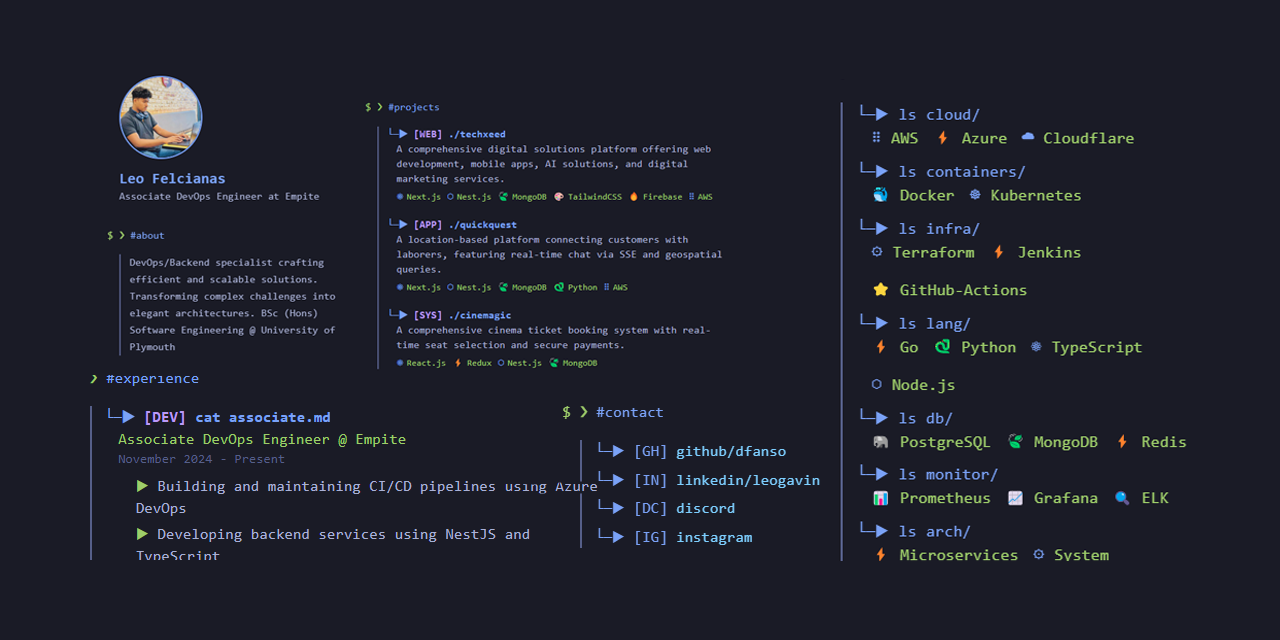This screenshot has width=1280, height=640.
Task: Click the name 'Leo Felcianas'
Action: pyautogui.click(x=172, y=179)
